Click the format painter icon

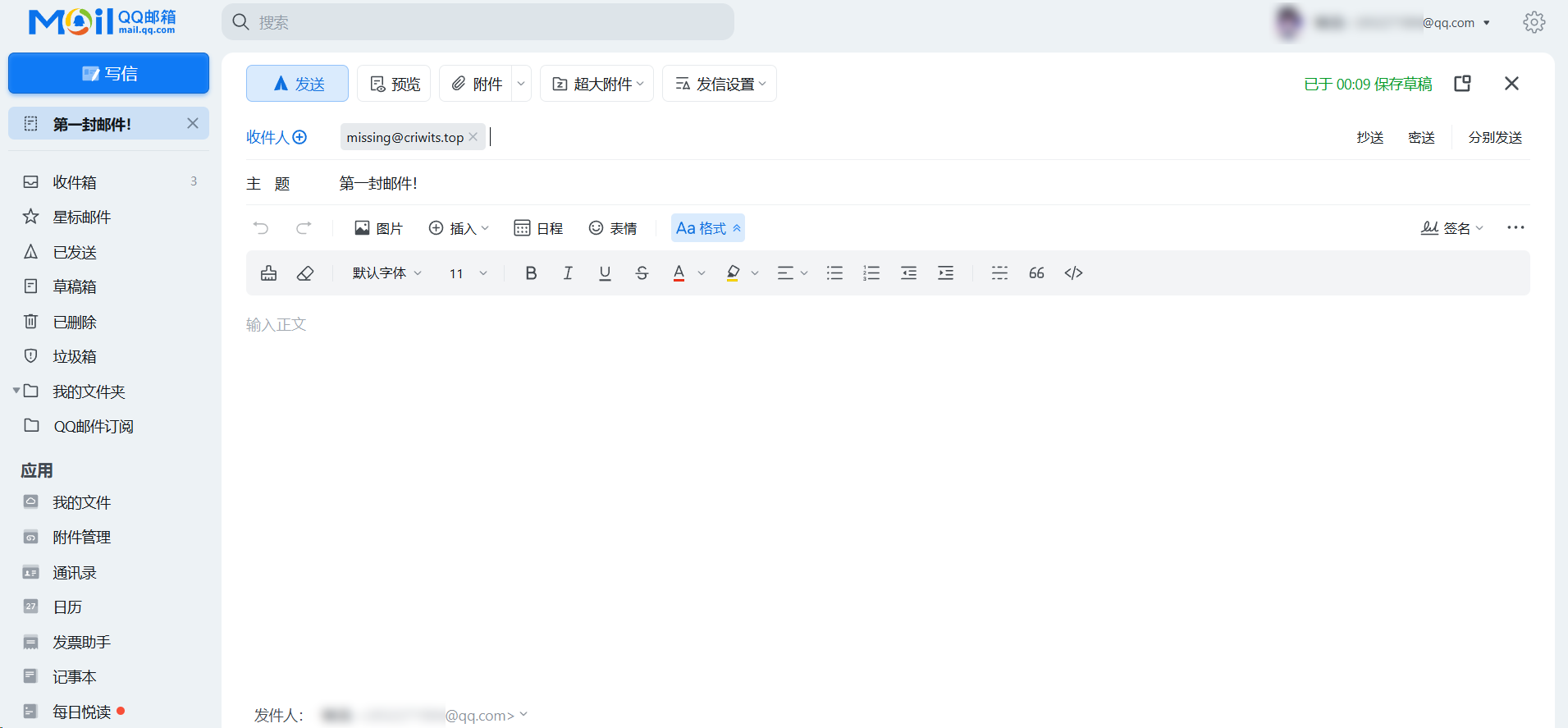[x=268, y=273]
